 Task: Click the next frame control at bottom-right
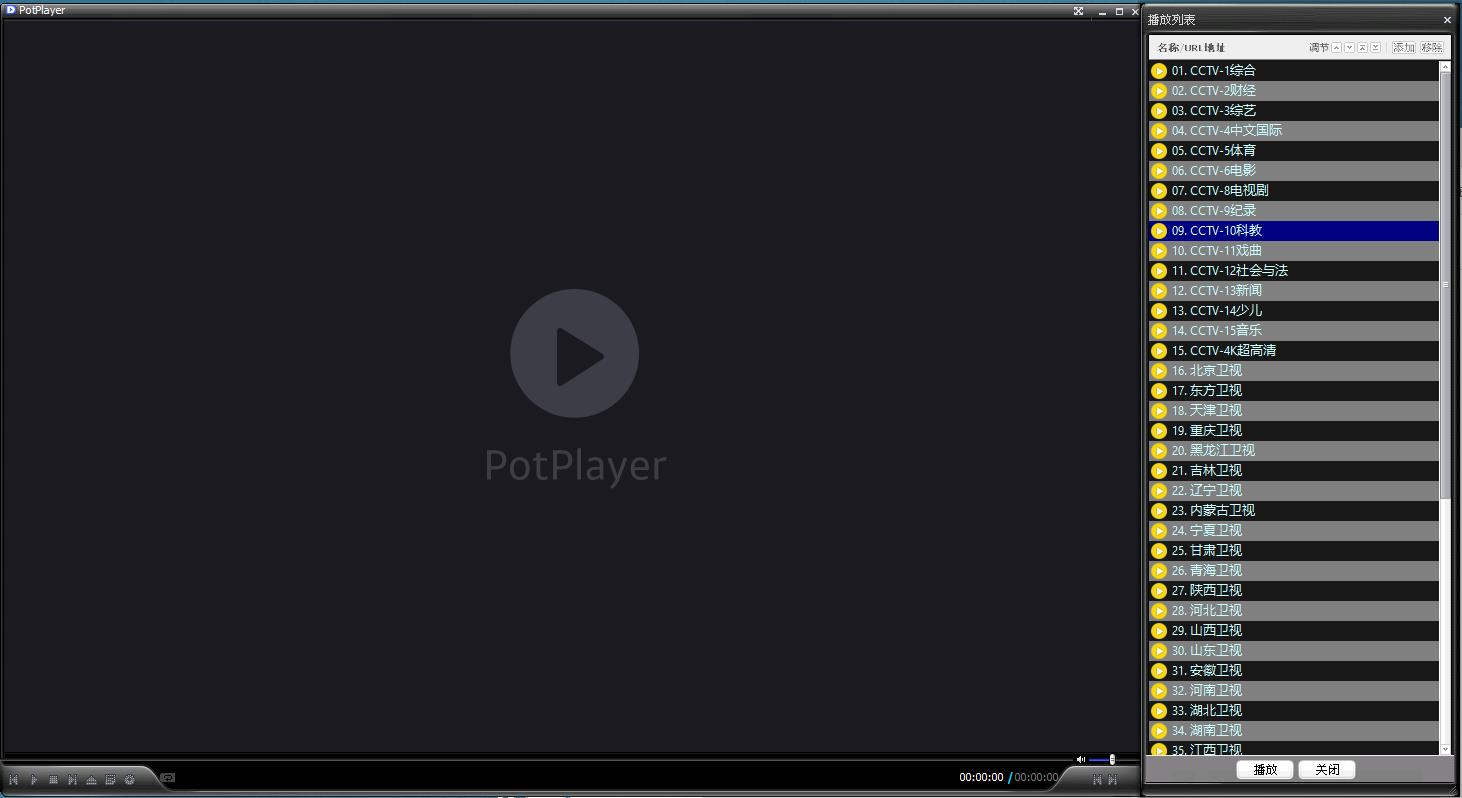[x=1113, y=779]
